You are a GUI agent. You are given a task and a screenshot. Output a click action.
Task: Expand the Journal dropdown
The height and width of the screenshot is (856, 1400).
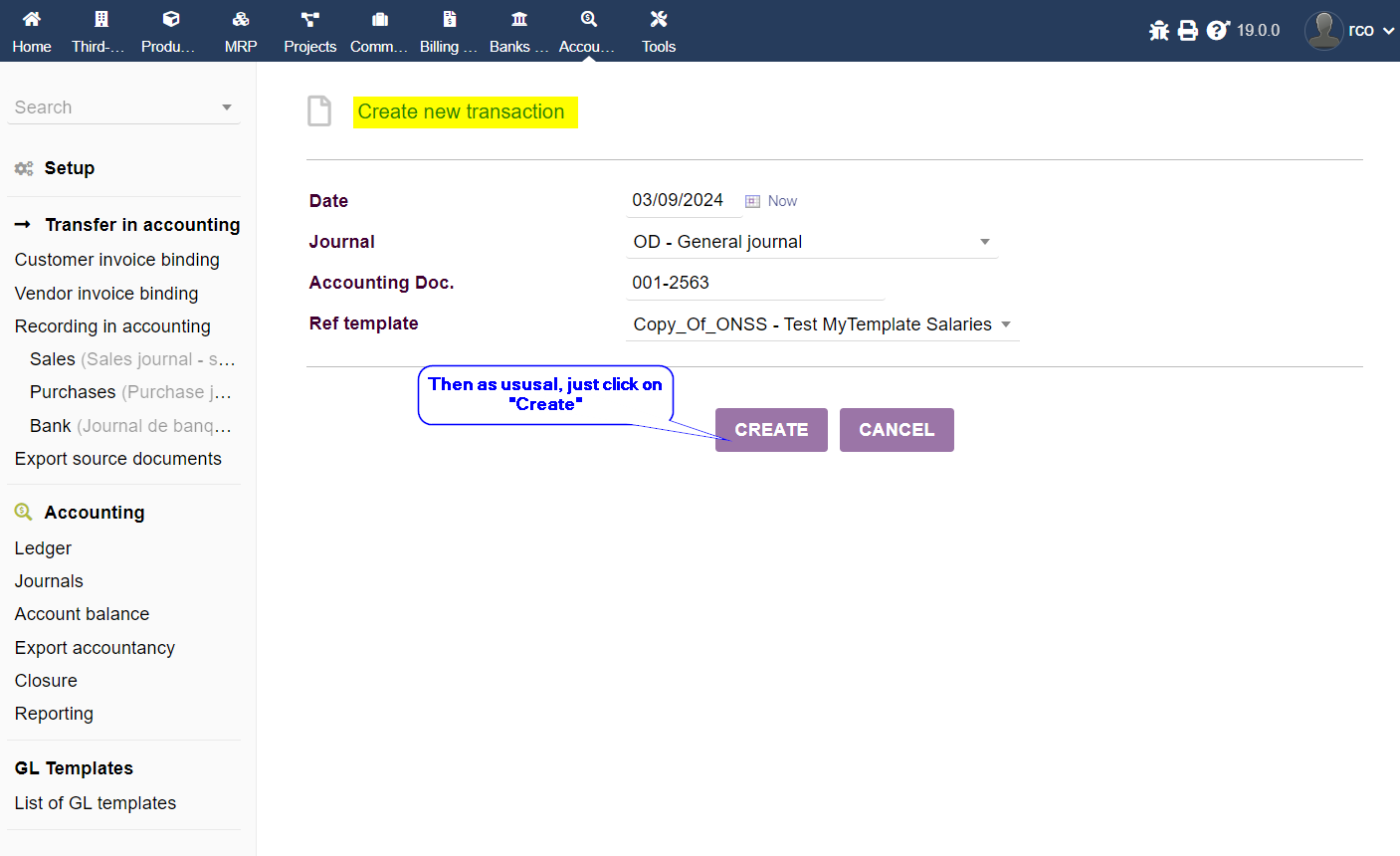point(984,242)
